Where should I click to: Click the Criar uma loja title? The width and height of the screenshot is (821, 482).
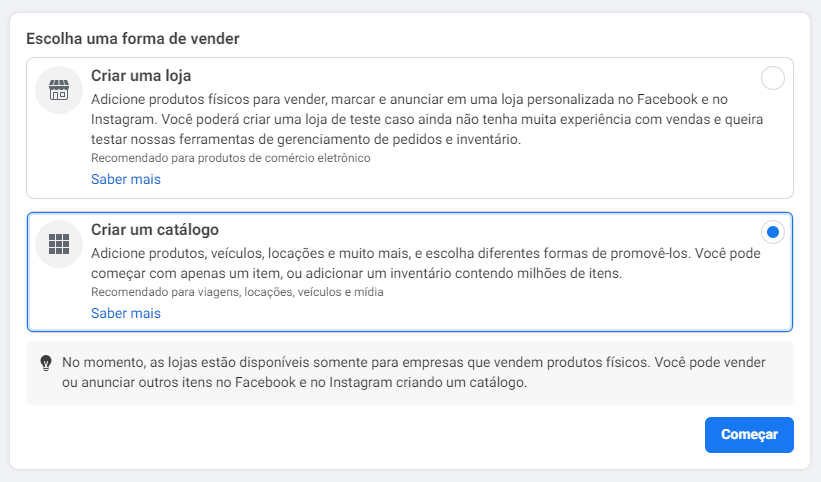(141, 76)
